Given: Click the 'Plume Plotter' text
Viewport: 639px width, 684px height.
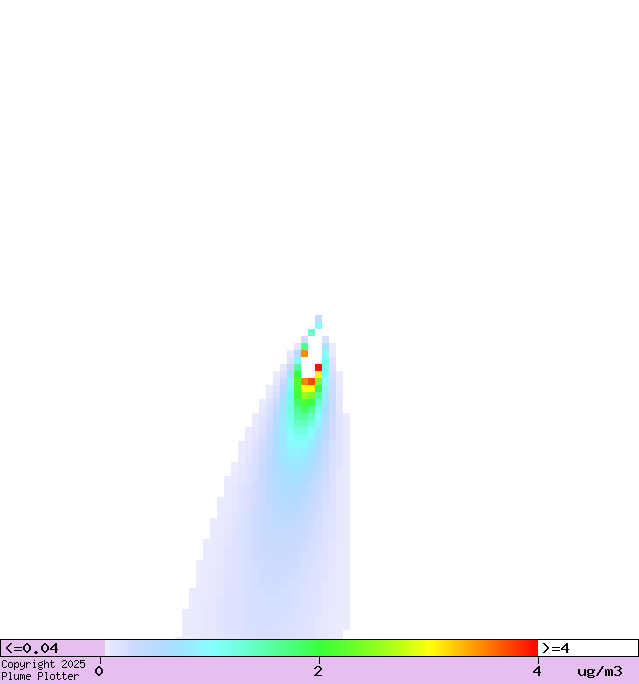Looking at the screenshot, I should [40, 676].
